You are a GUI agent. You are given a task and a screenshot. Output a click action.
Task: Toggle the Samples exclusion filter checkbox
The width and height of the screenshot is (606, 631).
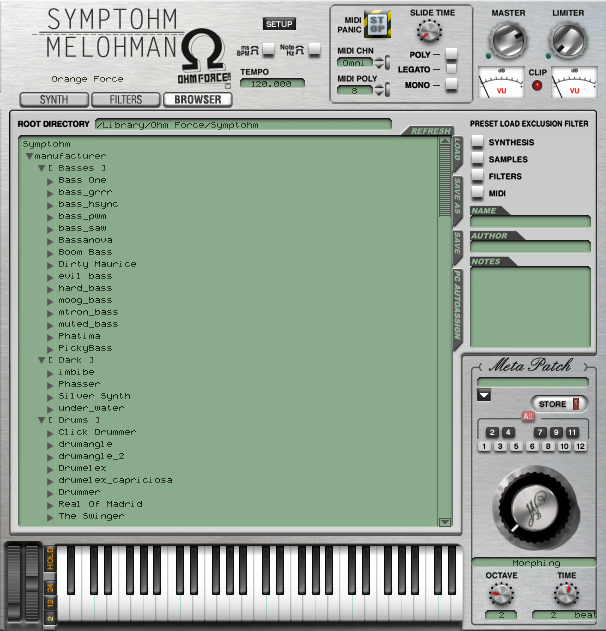coord(478,159)
